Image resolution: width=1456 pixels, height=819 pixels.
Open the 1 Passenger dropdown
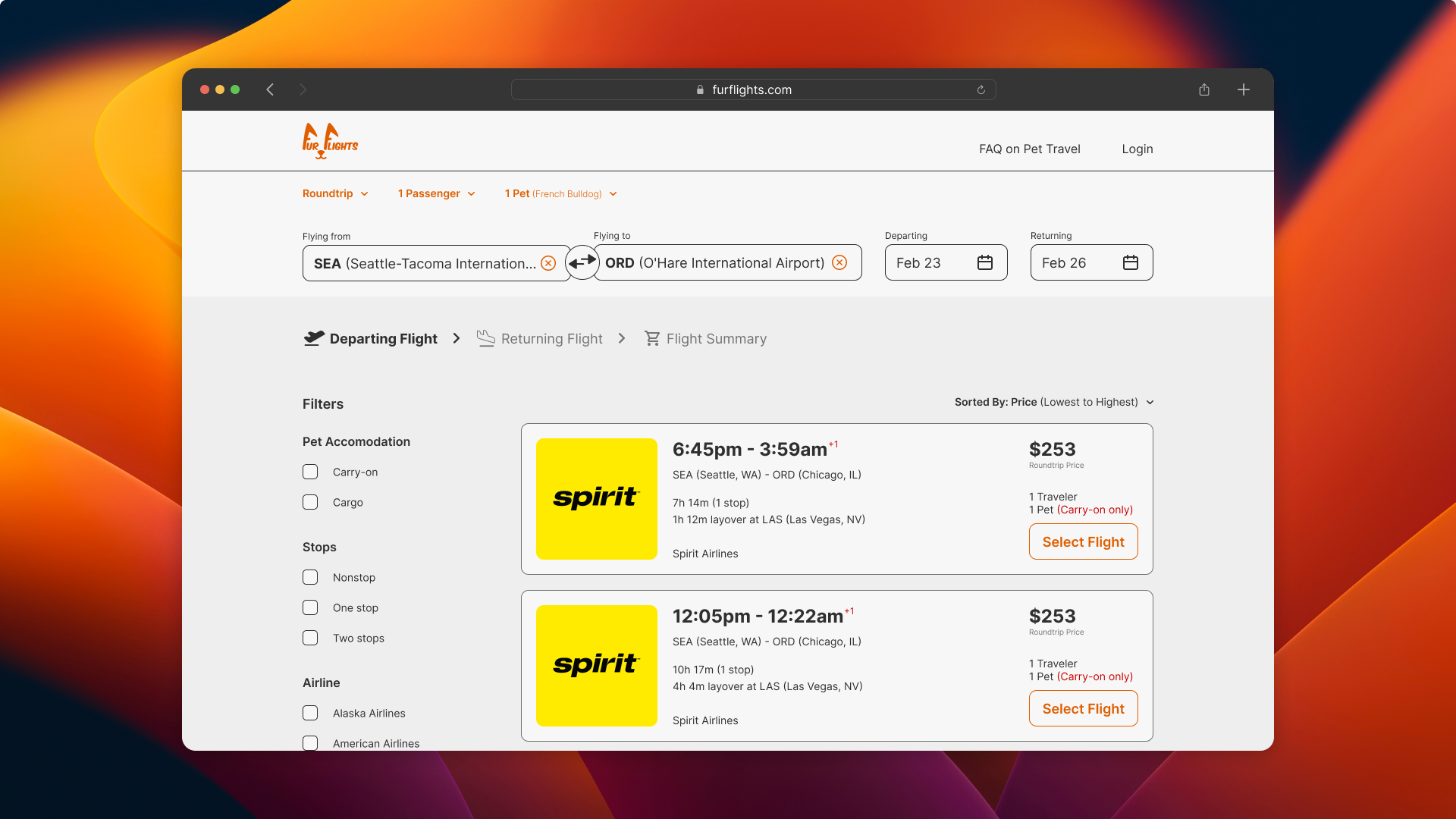[x=437, y=193]
